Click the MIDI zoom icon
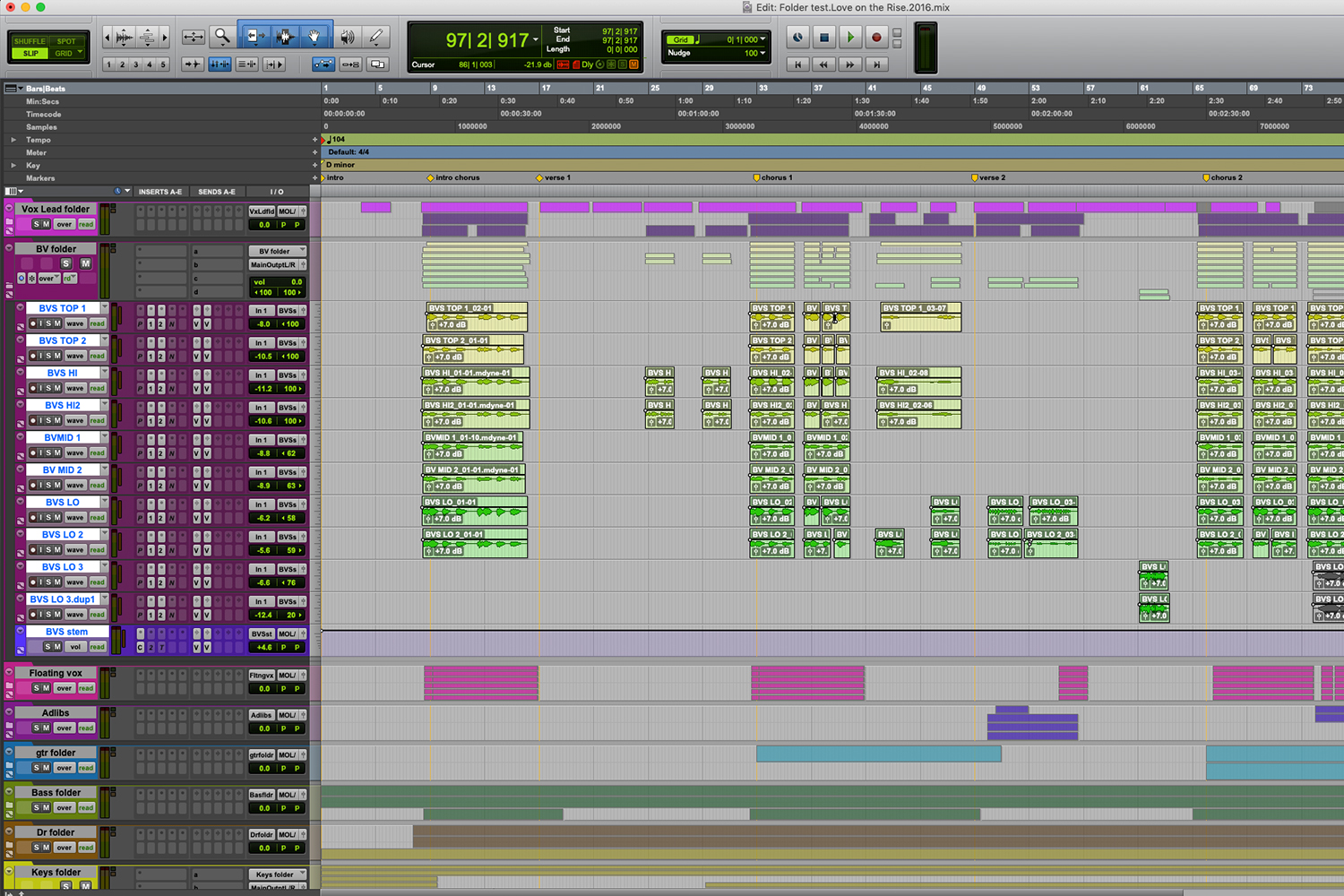Image resolution: width=1344 pixels, height=896 pixels. click(148, 37)
